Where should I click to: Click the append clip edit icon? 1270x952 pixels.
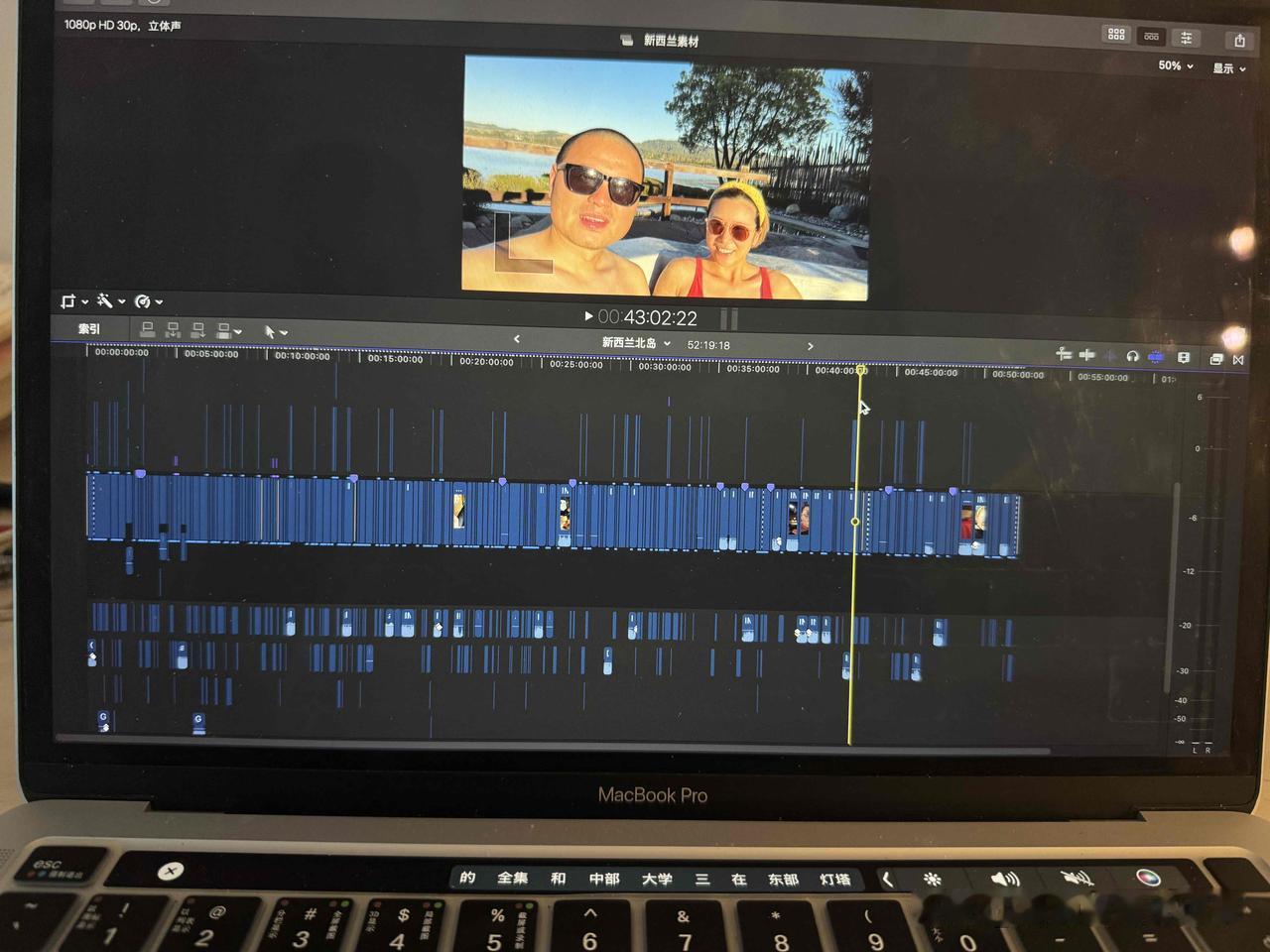197,330
